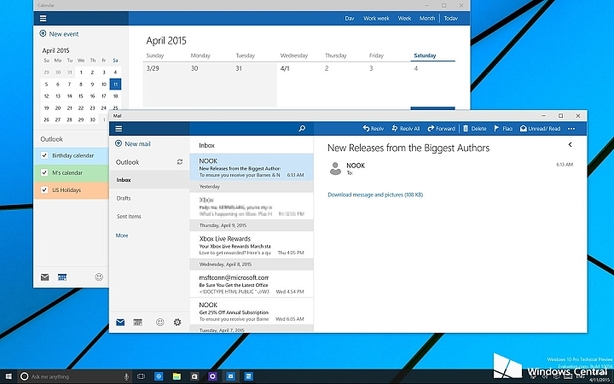The height and width of the screenshot is (384, 614).
Task: Toggle Unread/Read for the message
Action: click(540, 128)
